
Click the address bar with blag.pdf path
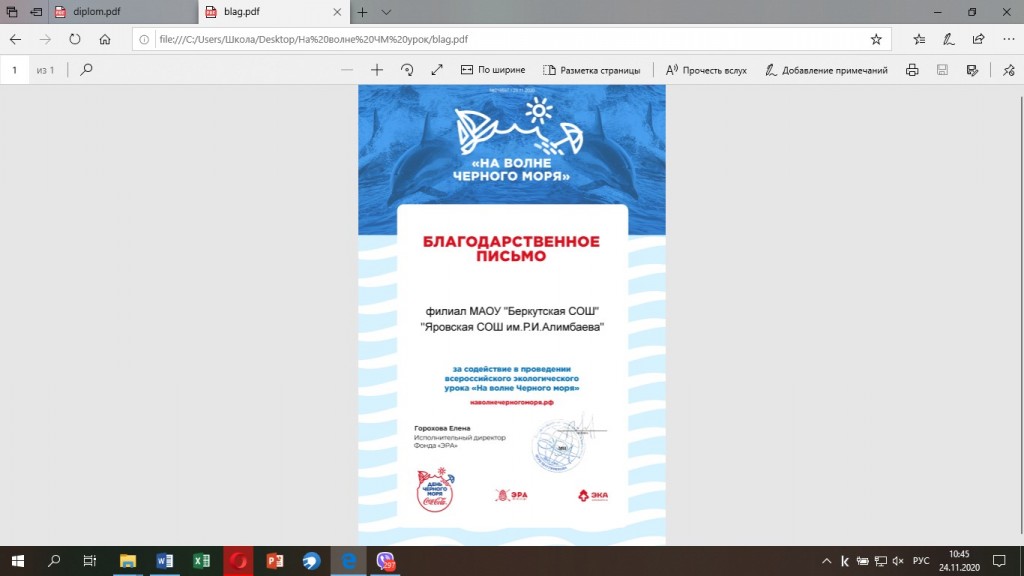click(x=500, y=40)
